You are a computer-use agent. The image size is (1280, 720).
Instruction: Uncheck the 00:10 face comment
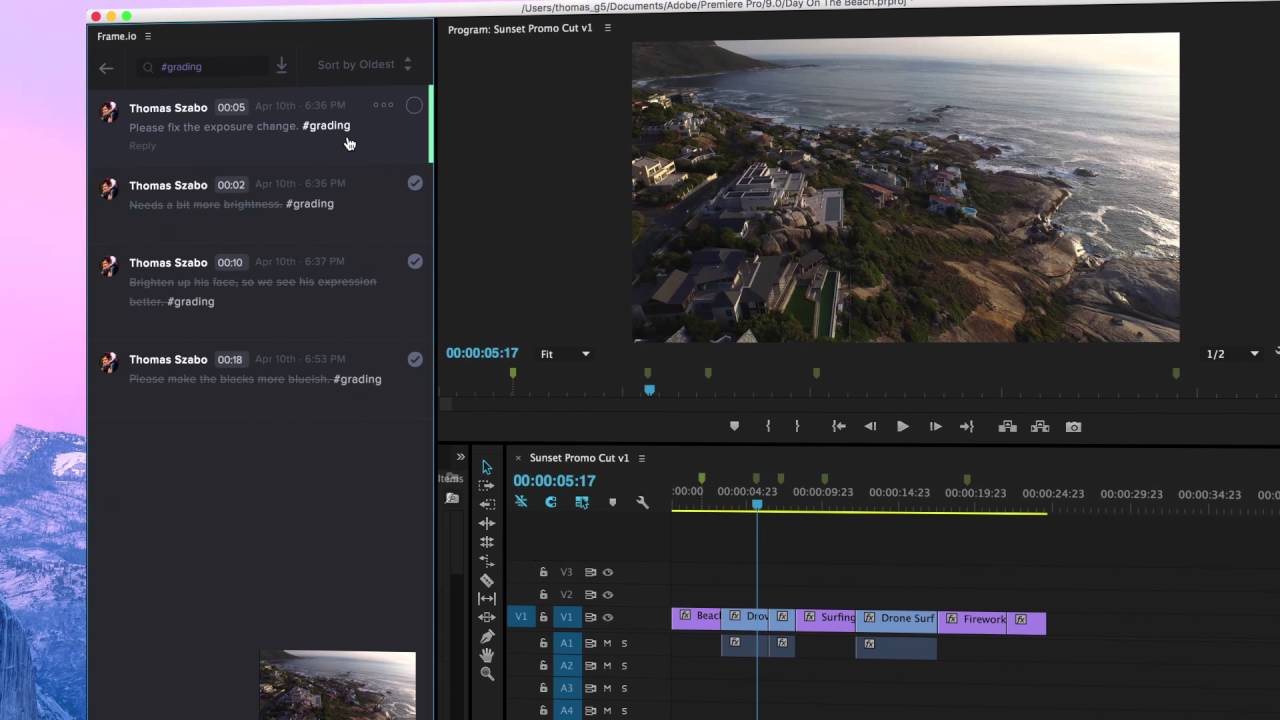(415, 261)
